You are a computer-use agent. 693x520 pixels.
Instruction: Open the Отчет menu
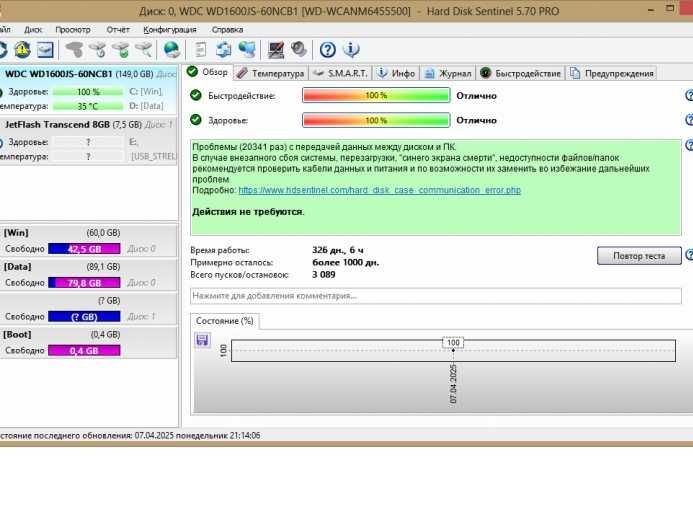coord(118,30)
